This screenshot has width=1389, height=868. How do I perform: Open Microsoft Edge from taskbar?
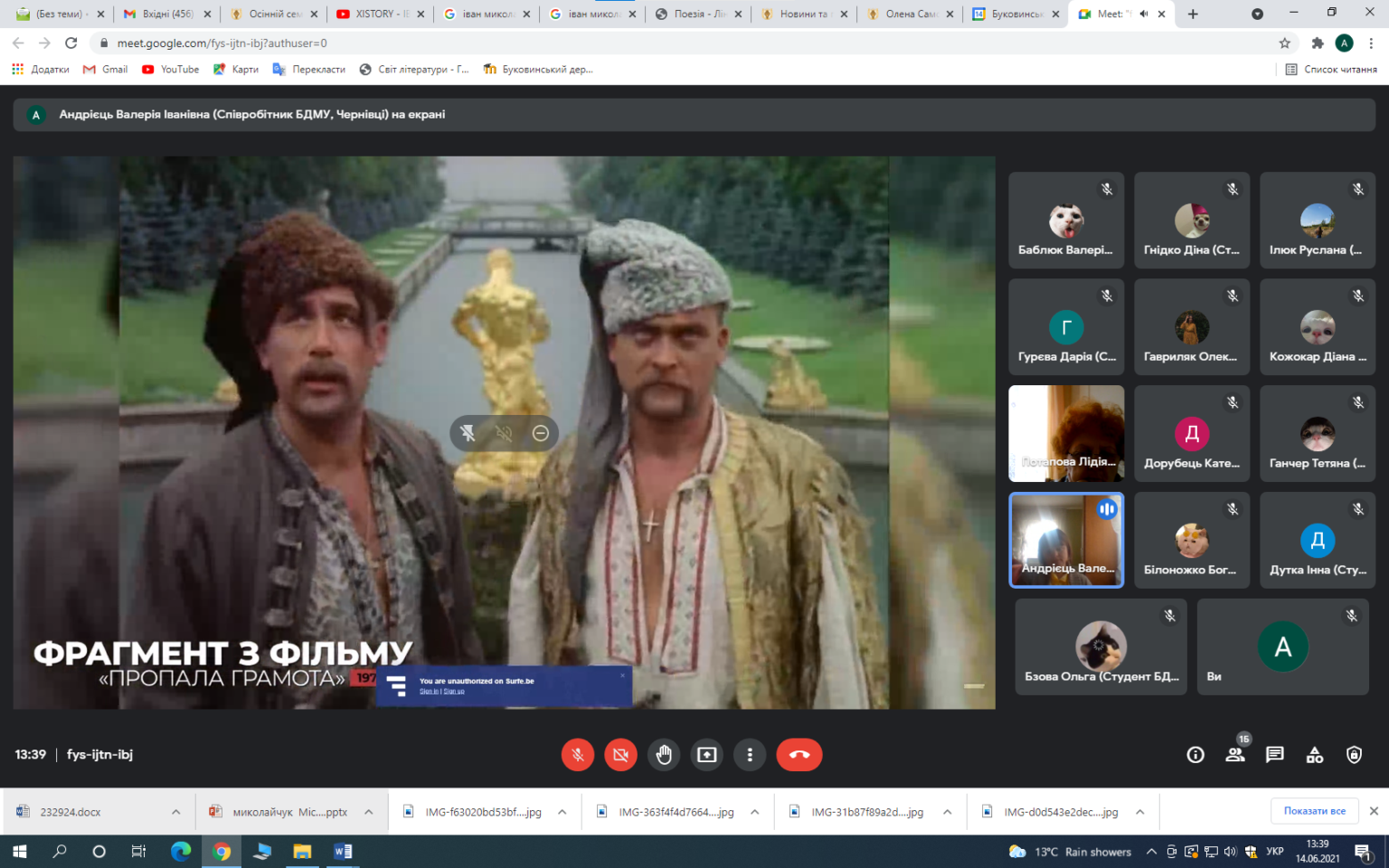pyautogui.click(x=181, y=851)
